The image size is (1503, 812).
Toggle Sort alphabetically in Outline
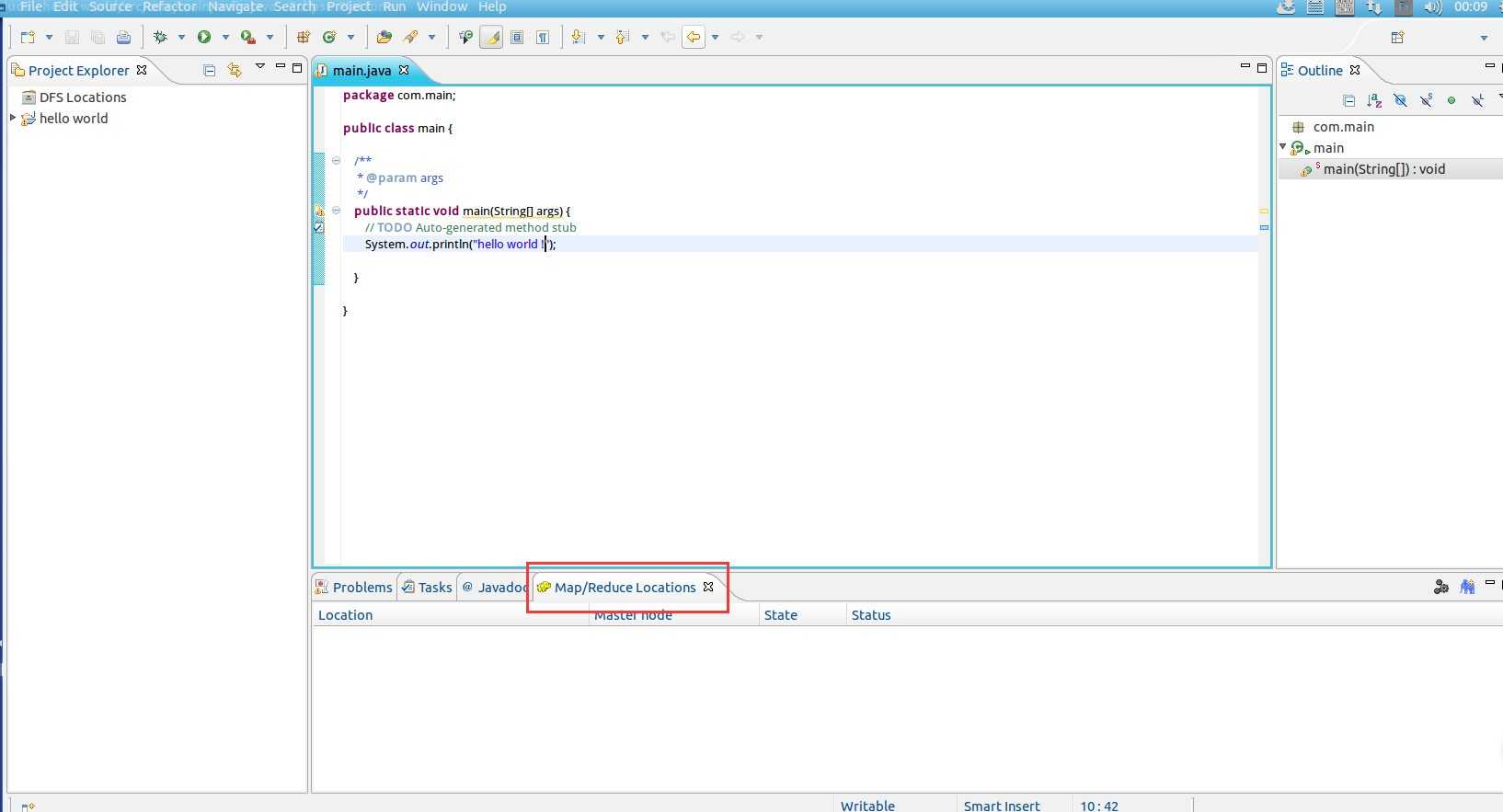(1374, 100)
